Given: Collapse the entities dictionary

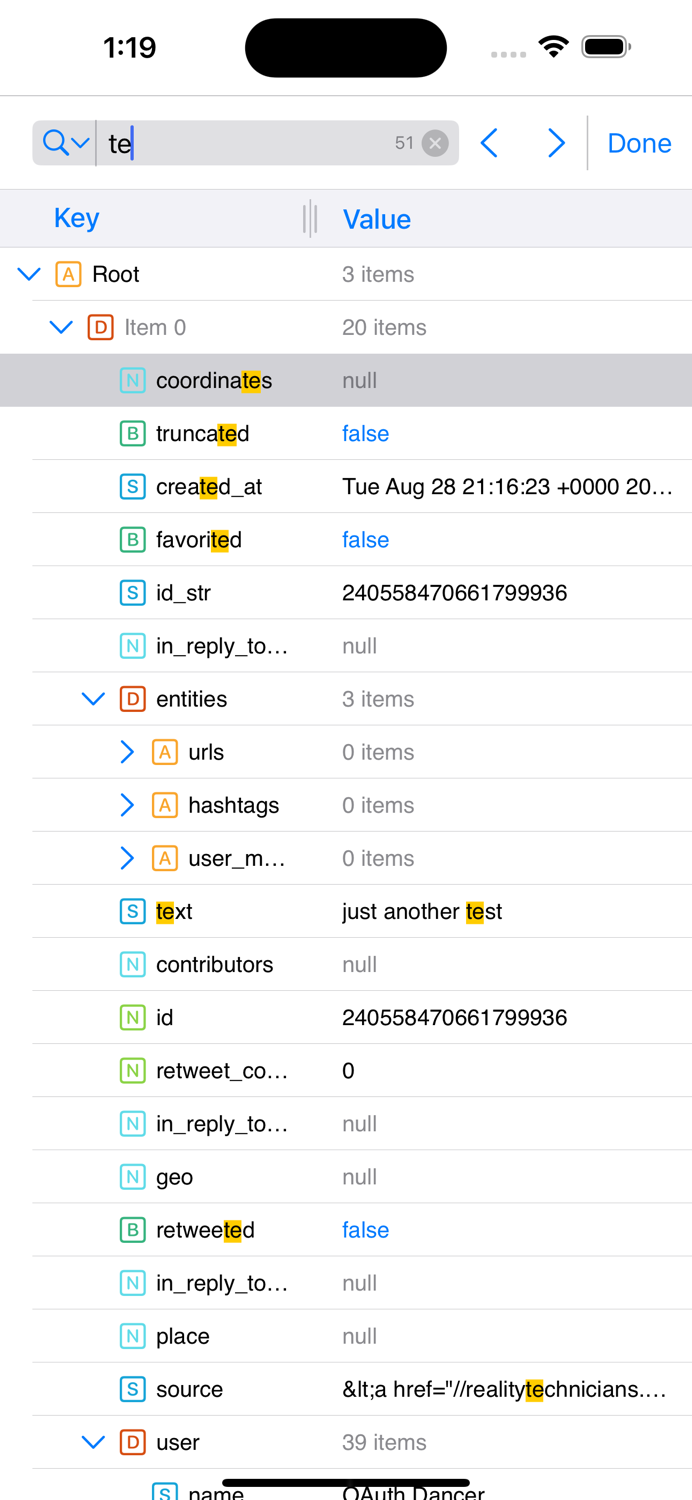Looking at the screenshot, I should [93, 699].
